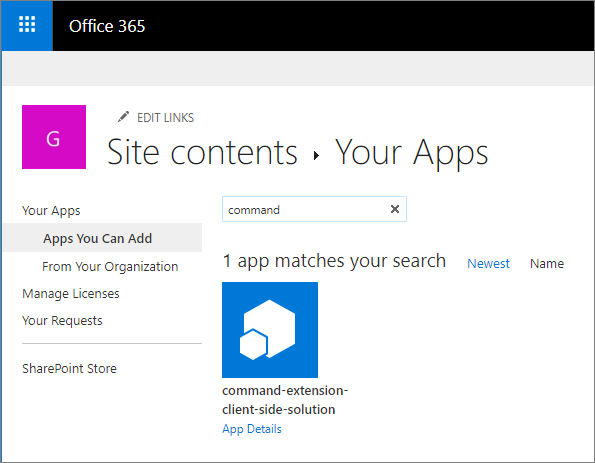
Task: Open Your Requests page
Action: [x=62, y=321]
